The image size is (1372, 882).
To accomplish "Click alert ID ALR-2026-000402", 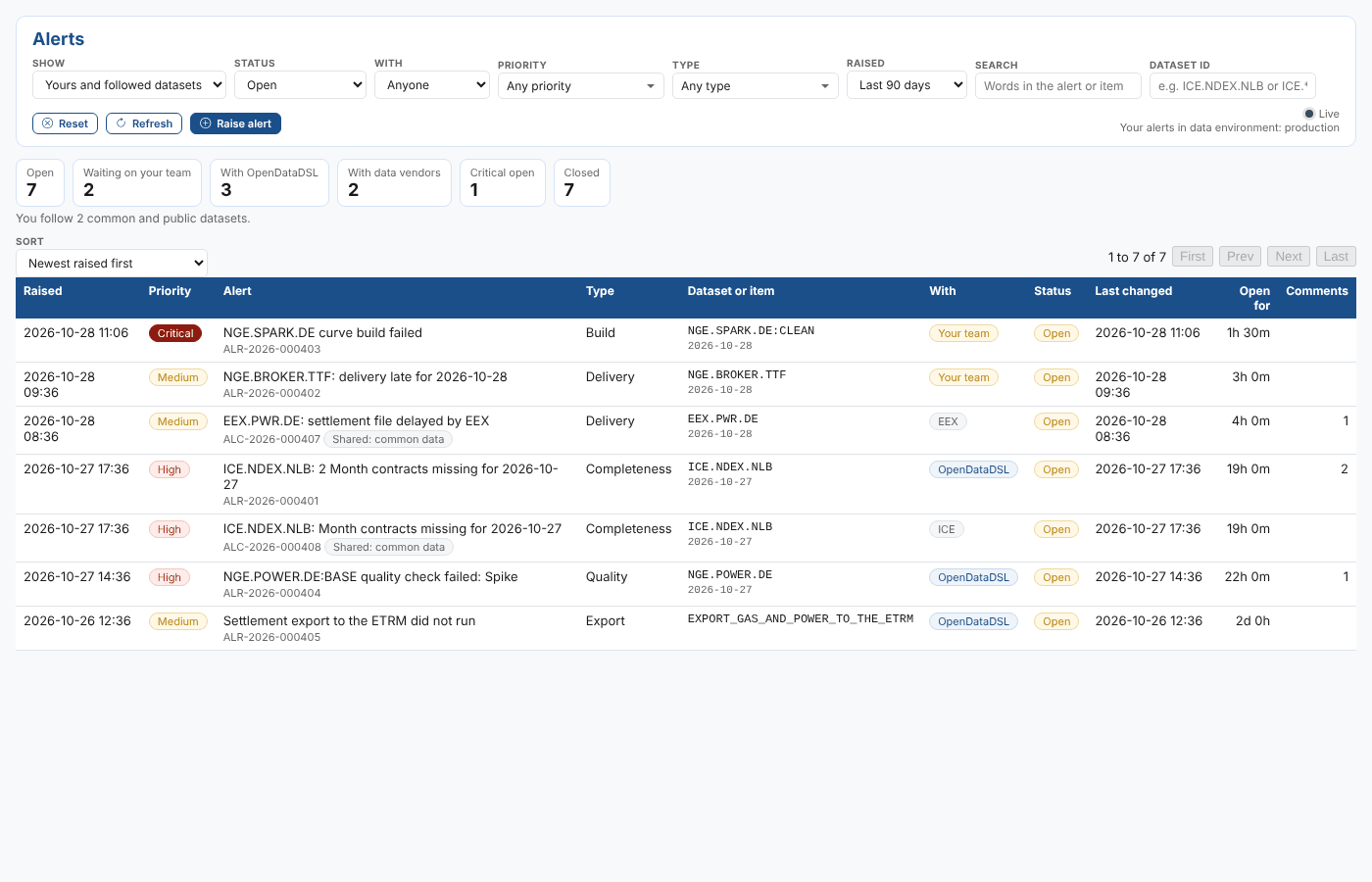I will pyautogui.click(x=271, y=393).
